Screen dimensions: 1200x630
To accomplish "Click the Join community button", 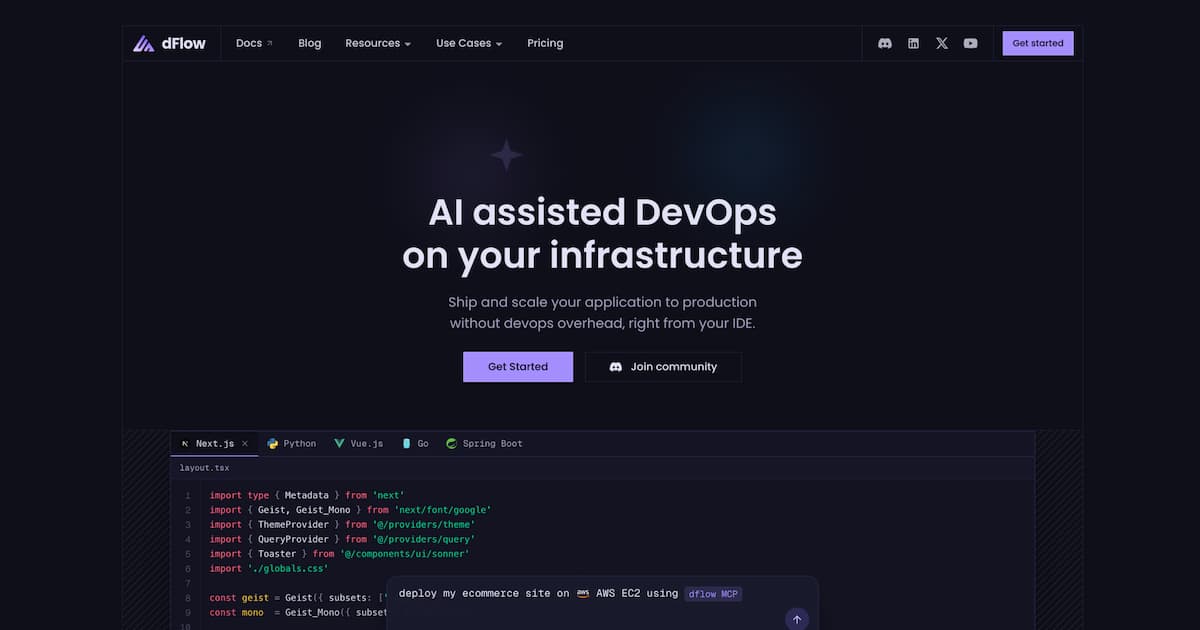I will click(663, 367).
